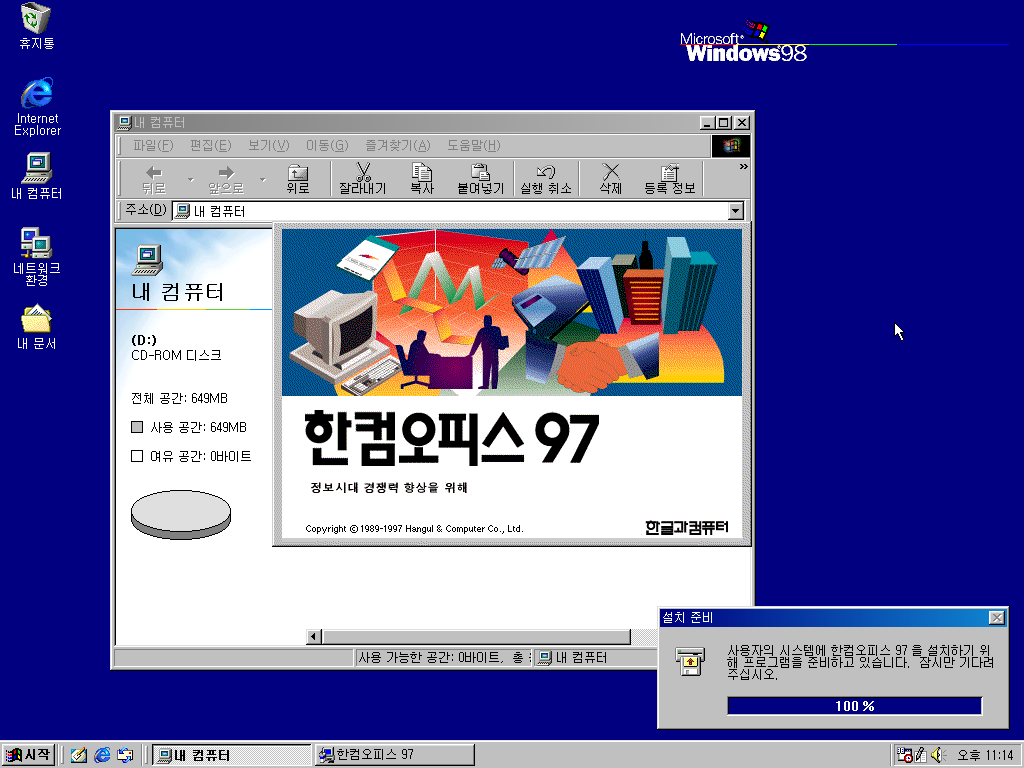Click the 한컴오피스 97 splash image
The height and width of the screenshot is (768, 1024).
click(x=511, y=384)
